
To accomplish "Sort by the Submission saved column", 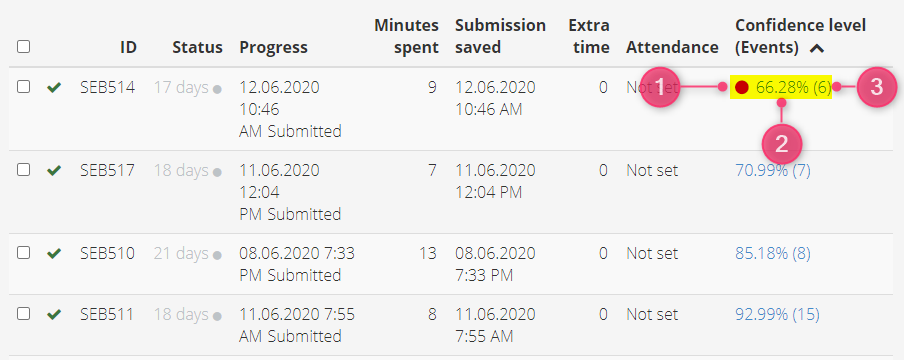I will click(500, 36).
